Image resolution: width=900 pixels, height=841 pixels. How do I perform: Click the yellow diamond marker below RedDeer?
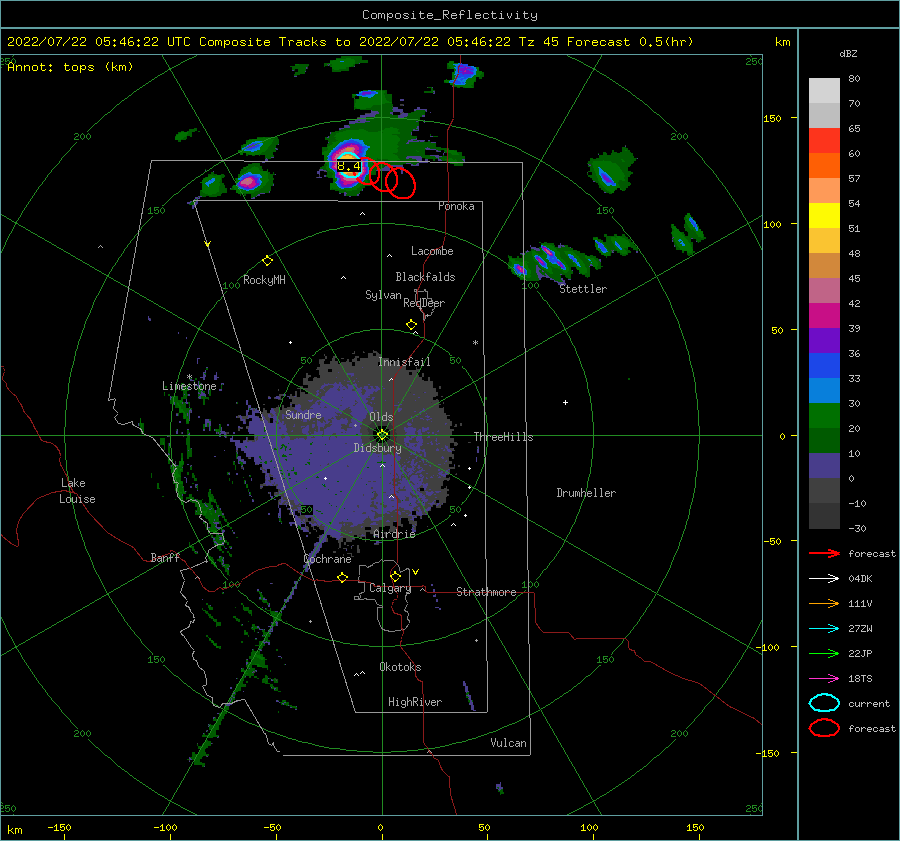(412, 325)
